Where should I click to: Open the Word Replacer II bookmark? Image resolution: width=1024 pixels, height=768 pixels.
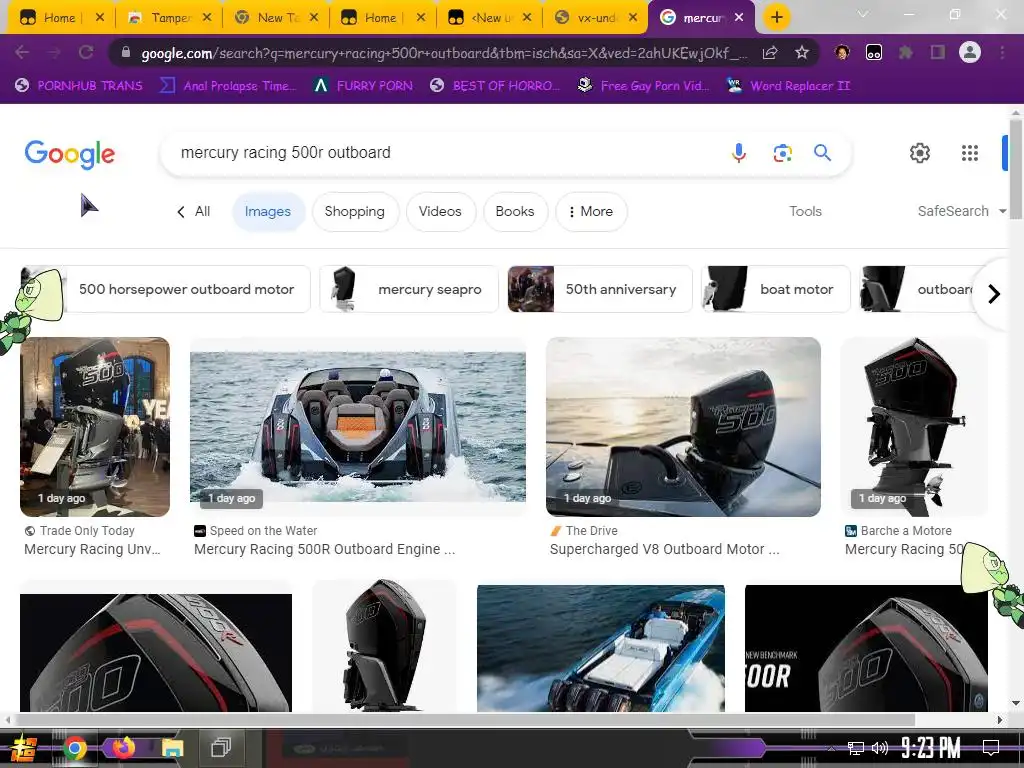click(788, 86)
